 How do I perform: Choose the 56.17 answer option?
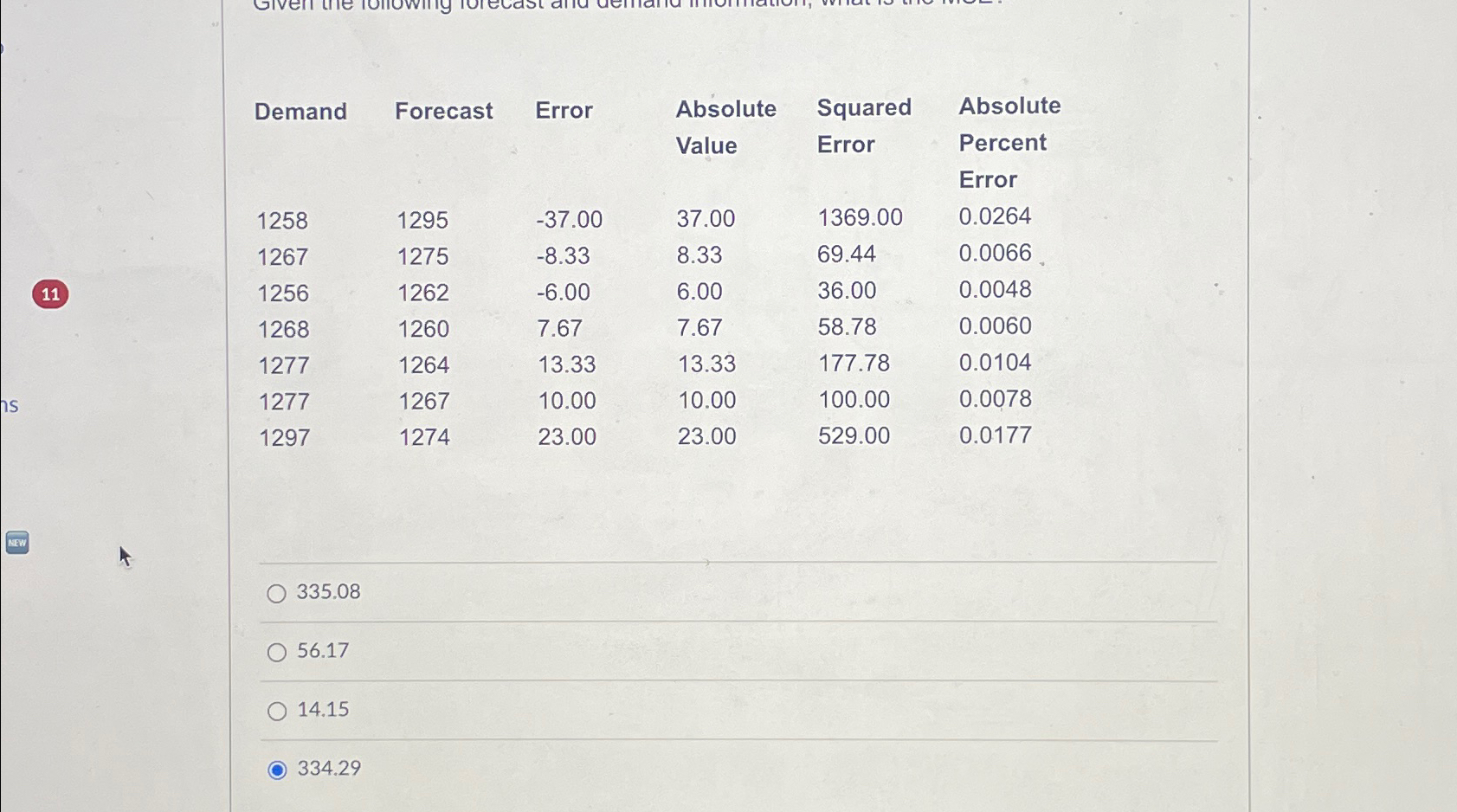(277, 652)
